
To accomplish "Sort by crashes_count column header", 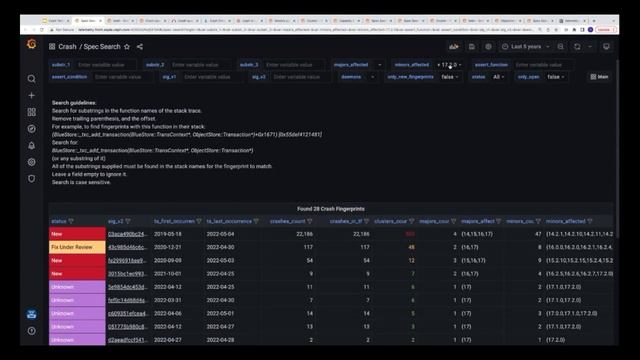I will (287, 221).
